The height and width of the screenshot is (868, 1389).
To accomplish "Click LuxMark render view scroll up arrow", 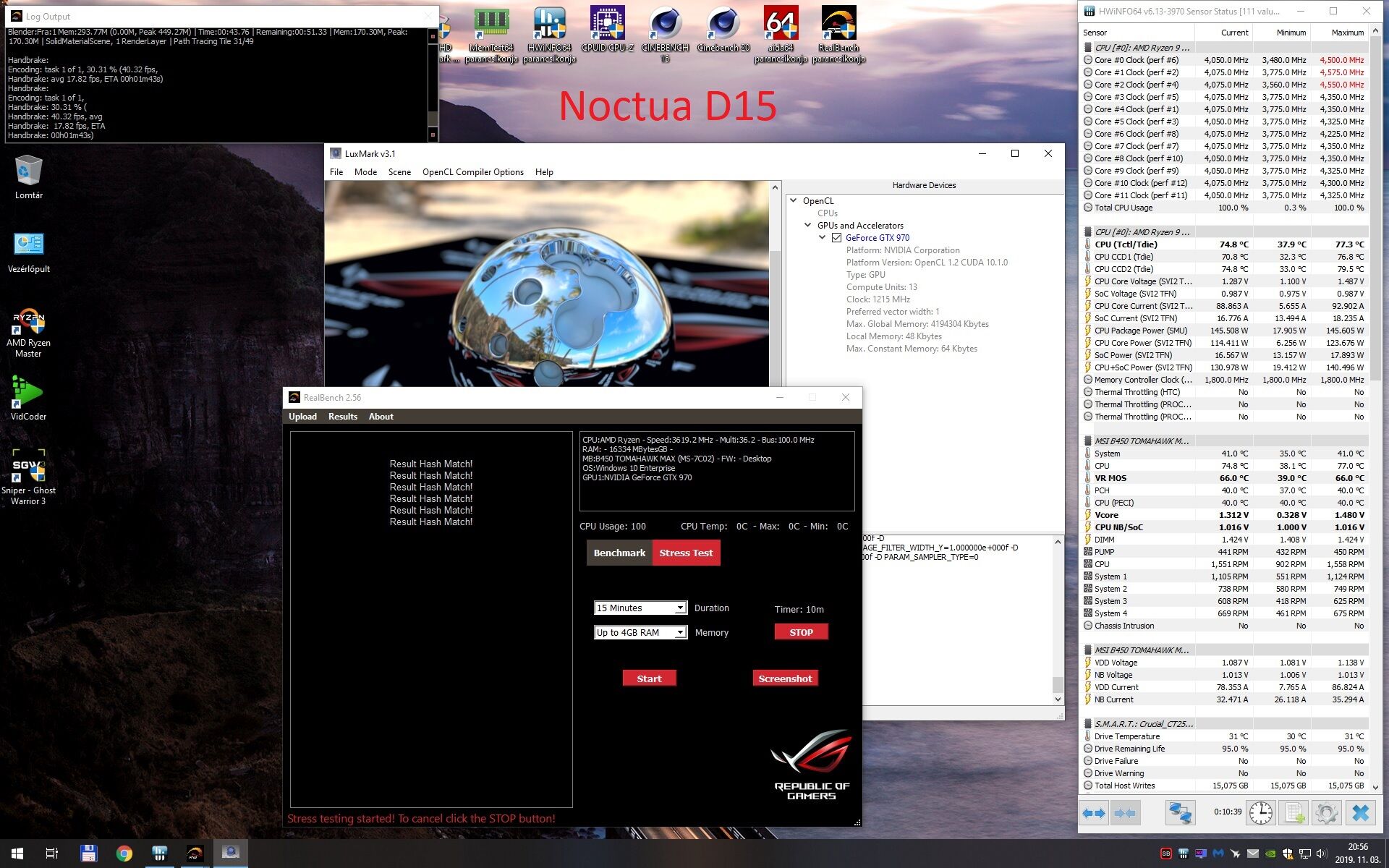I will pos(775,187).
